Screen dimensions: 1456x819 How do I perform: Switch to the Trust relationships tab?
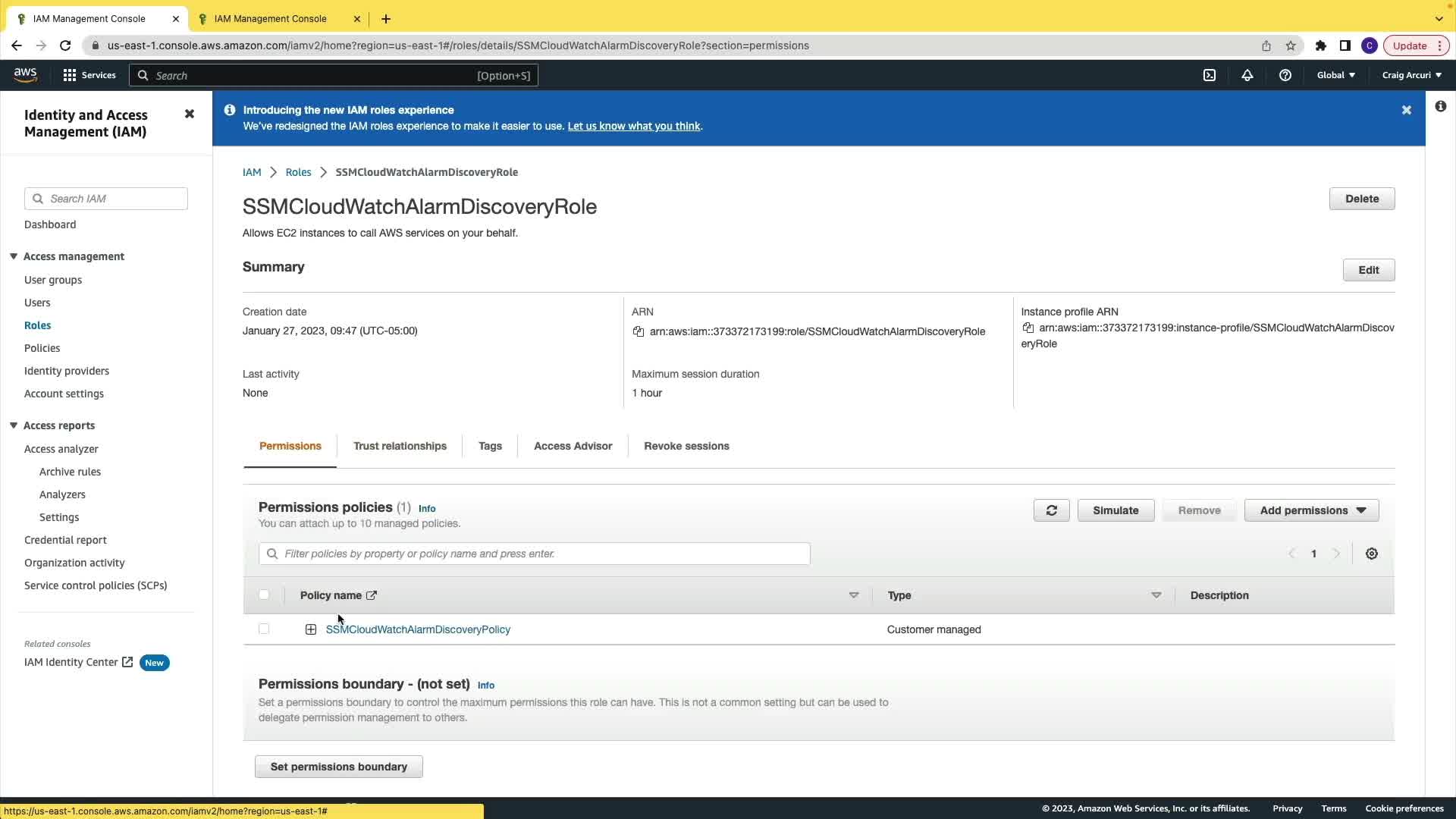(x=400, y=446)
